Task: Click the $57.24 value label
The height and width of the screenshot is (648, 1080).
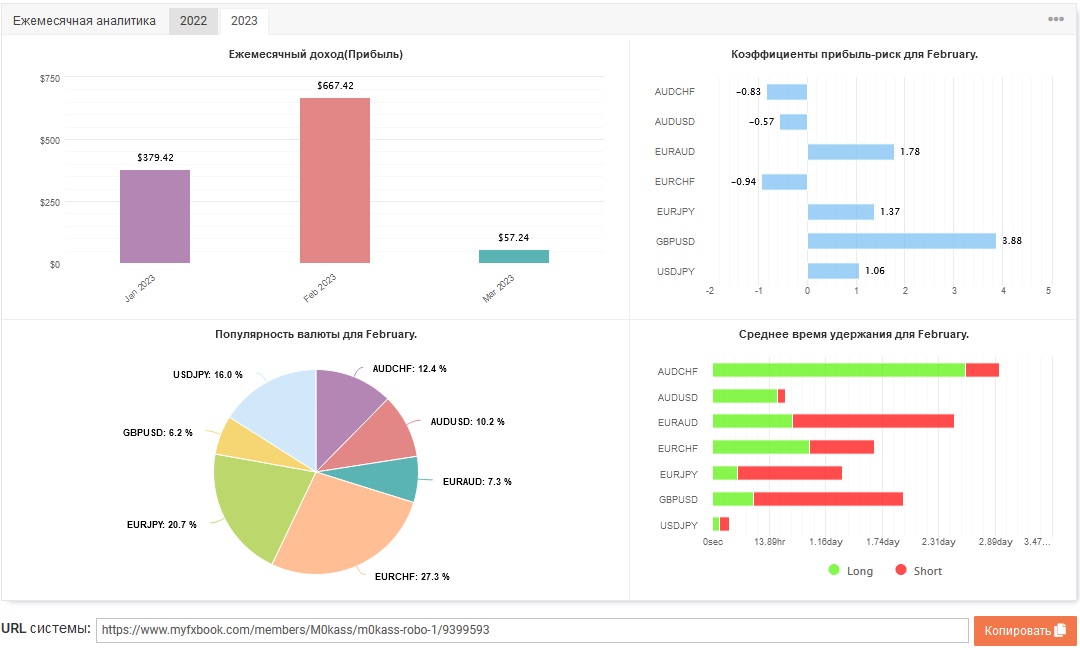Action: (514, 238)
